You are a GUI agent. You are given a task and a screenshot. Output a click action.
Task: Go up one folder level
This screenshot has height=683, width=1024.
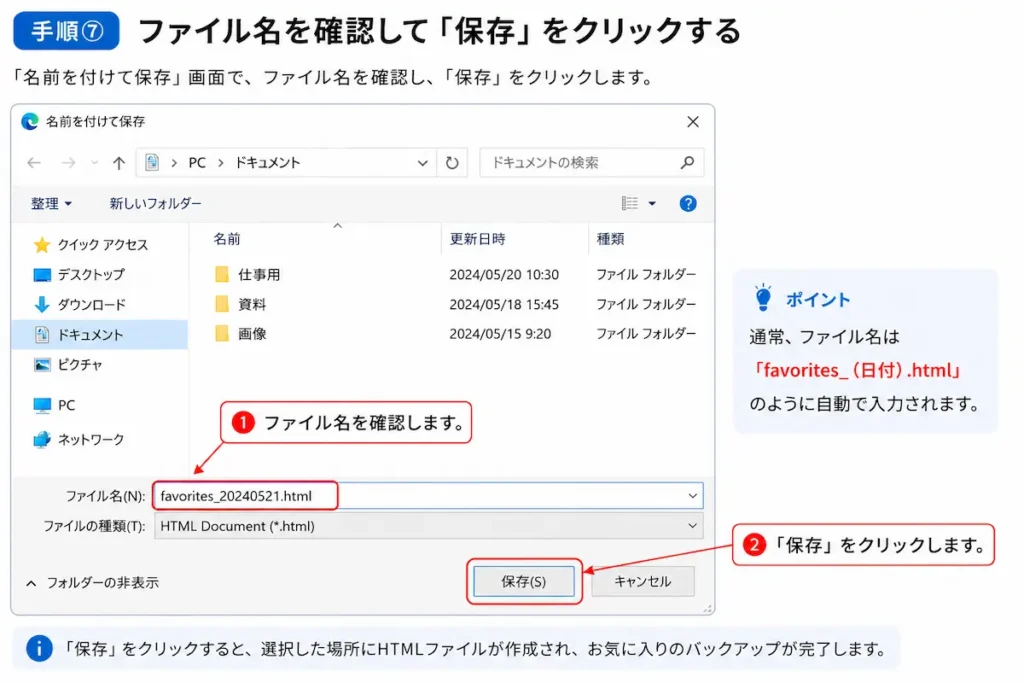[118, 163]
